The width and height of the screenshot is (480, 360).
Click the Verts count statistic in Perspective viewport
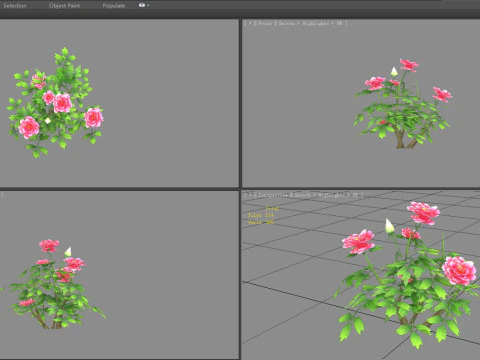(x=261, y=222)
